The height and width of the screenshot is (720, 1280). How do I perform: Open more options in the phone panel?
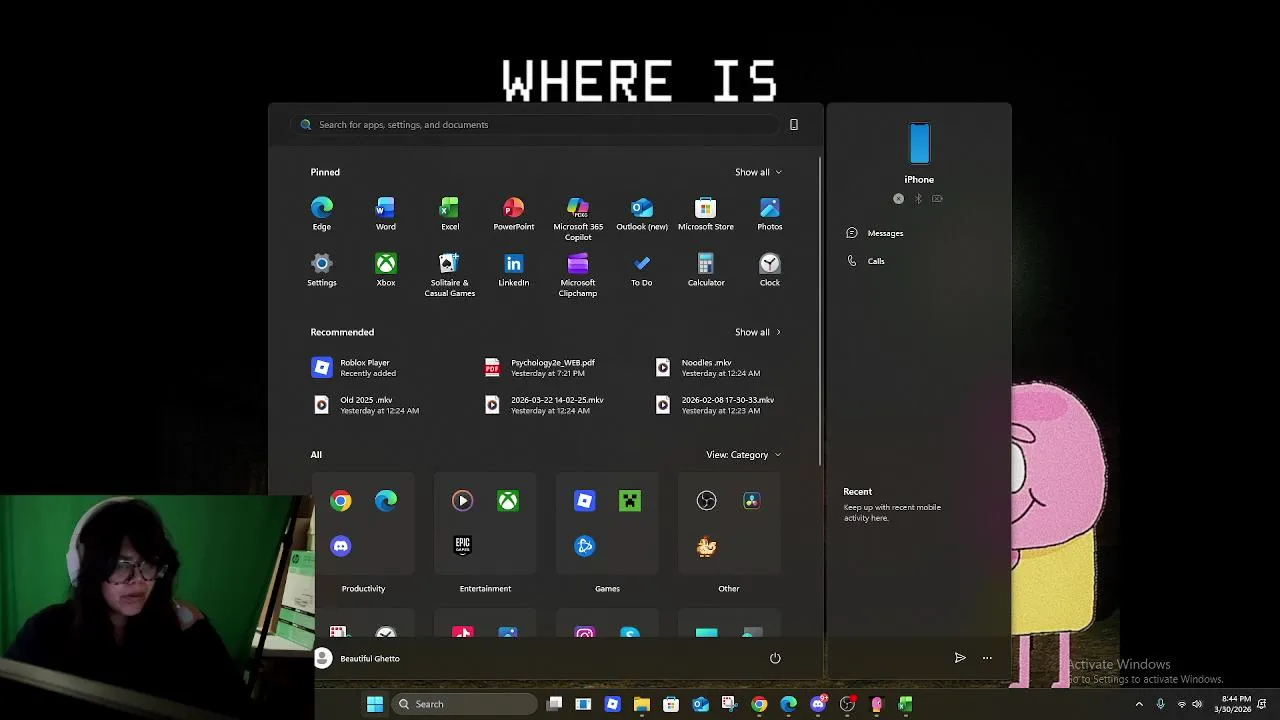987,658
